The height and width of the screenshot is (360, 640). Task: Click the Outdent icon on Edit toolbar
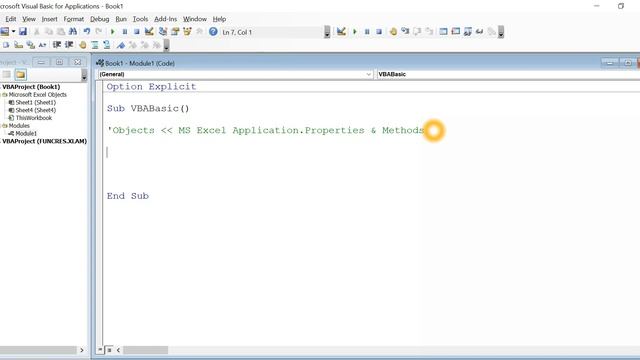point(69,45)
